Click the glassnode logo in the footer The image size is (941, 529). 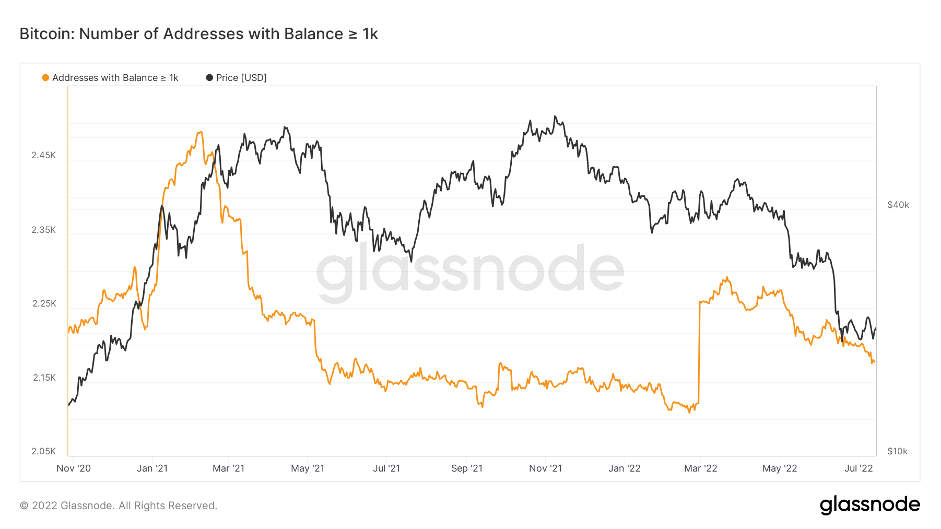point(863,504)
